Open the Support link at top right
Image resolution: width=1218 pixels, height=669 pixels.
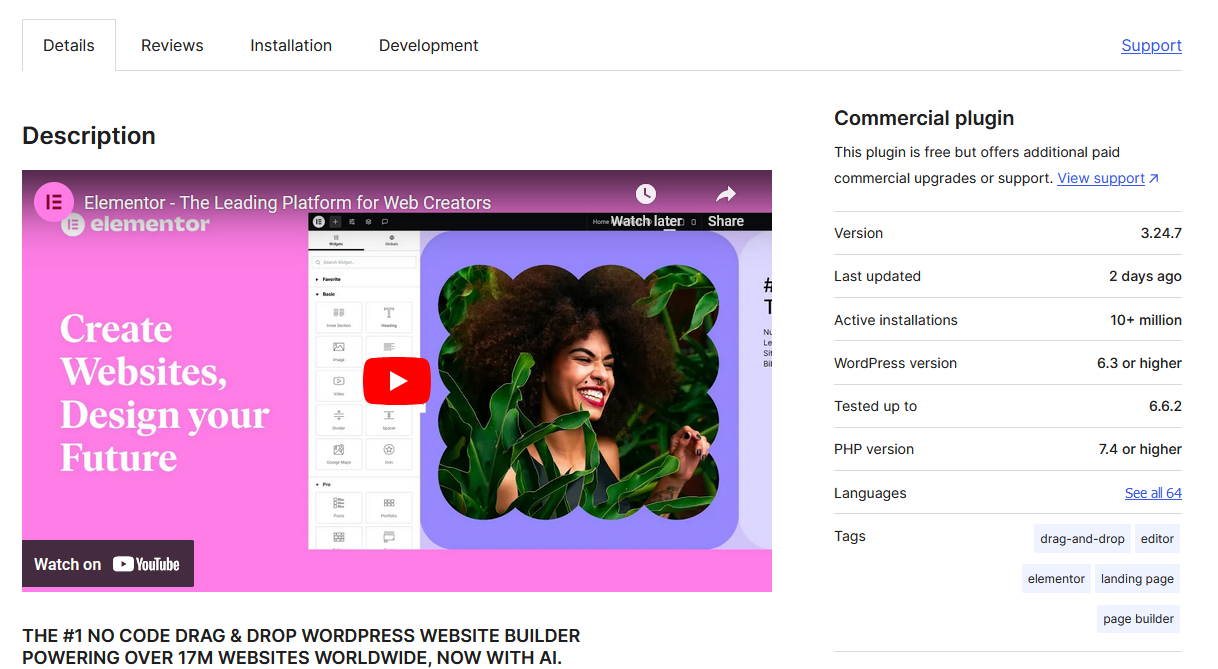coord(1151,45)
